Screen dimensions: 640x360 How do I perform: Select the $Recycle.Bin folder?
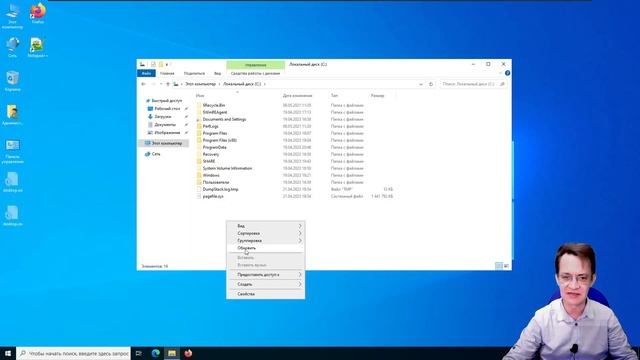[x=213, y=105]
